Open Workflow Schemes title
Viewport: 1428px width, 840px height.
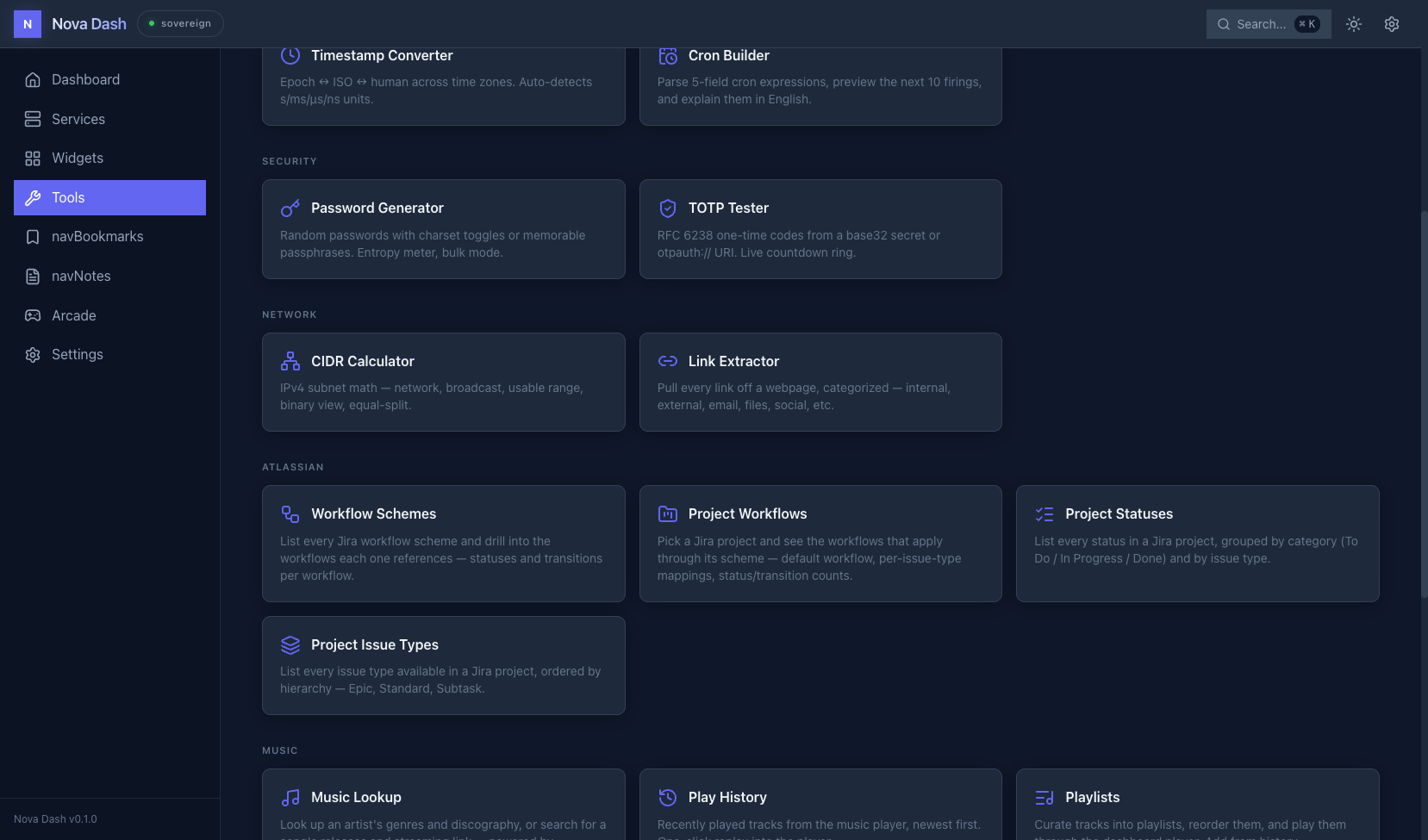pos(374,514)
